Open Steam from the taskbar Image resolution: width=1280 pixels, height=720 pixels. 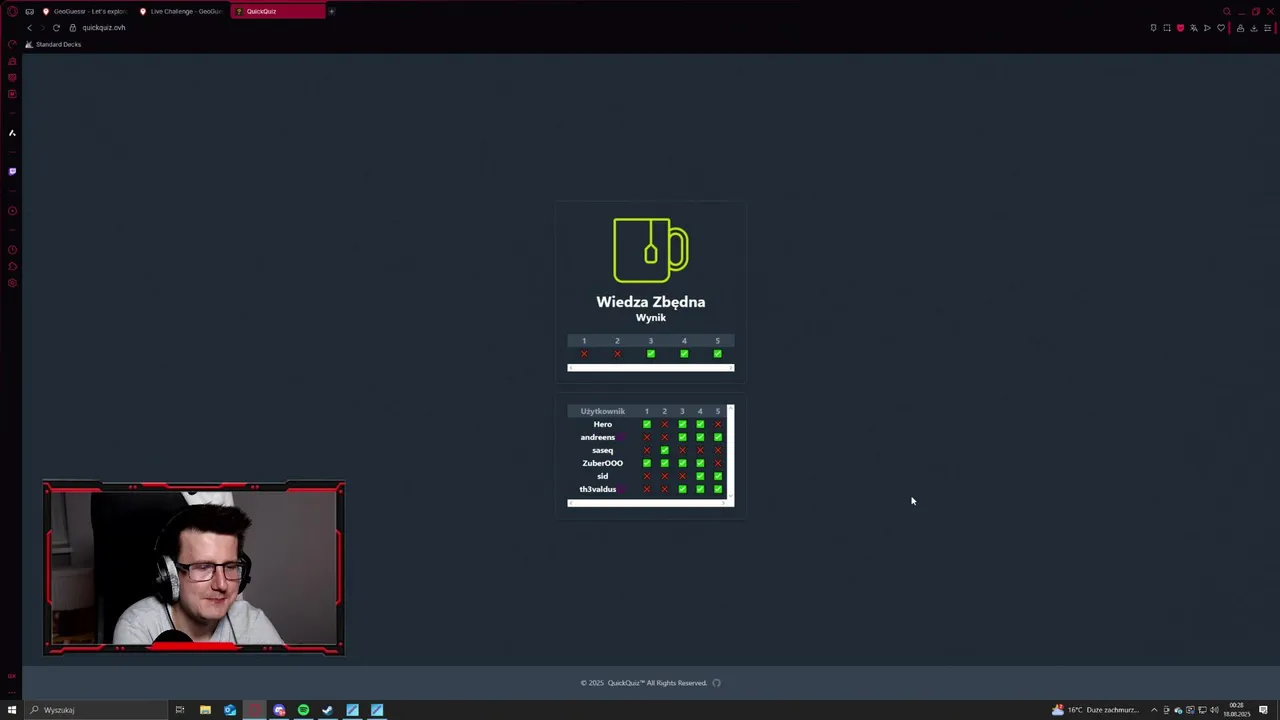tap(328, 710)
